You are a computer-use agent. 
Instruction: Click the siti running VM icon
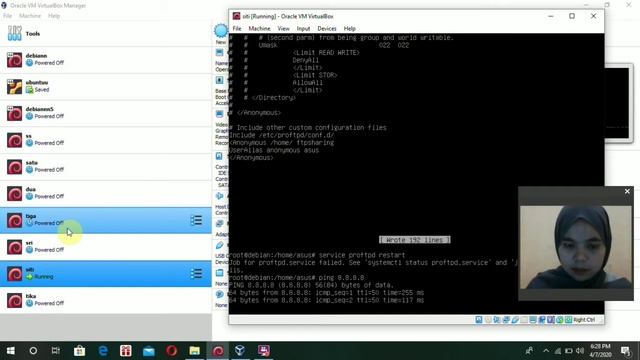click(x=15, y=274)
